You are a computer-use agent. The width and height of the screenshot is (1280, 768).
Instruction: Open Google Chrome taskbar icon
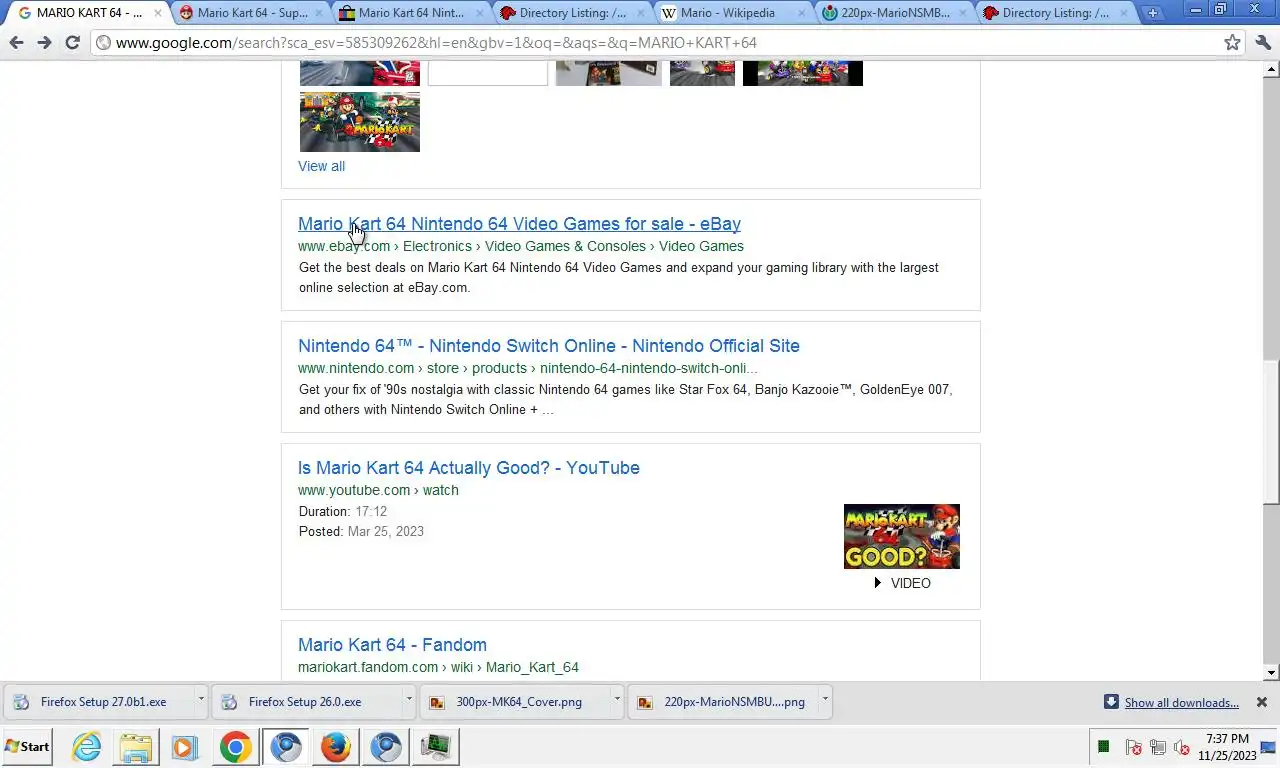[236, 747]
